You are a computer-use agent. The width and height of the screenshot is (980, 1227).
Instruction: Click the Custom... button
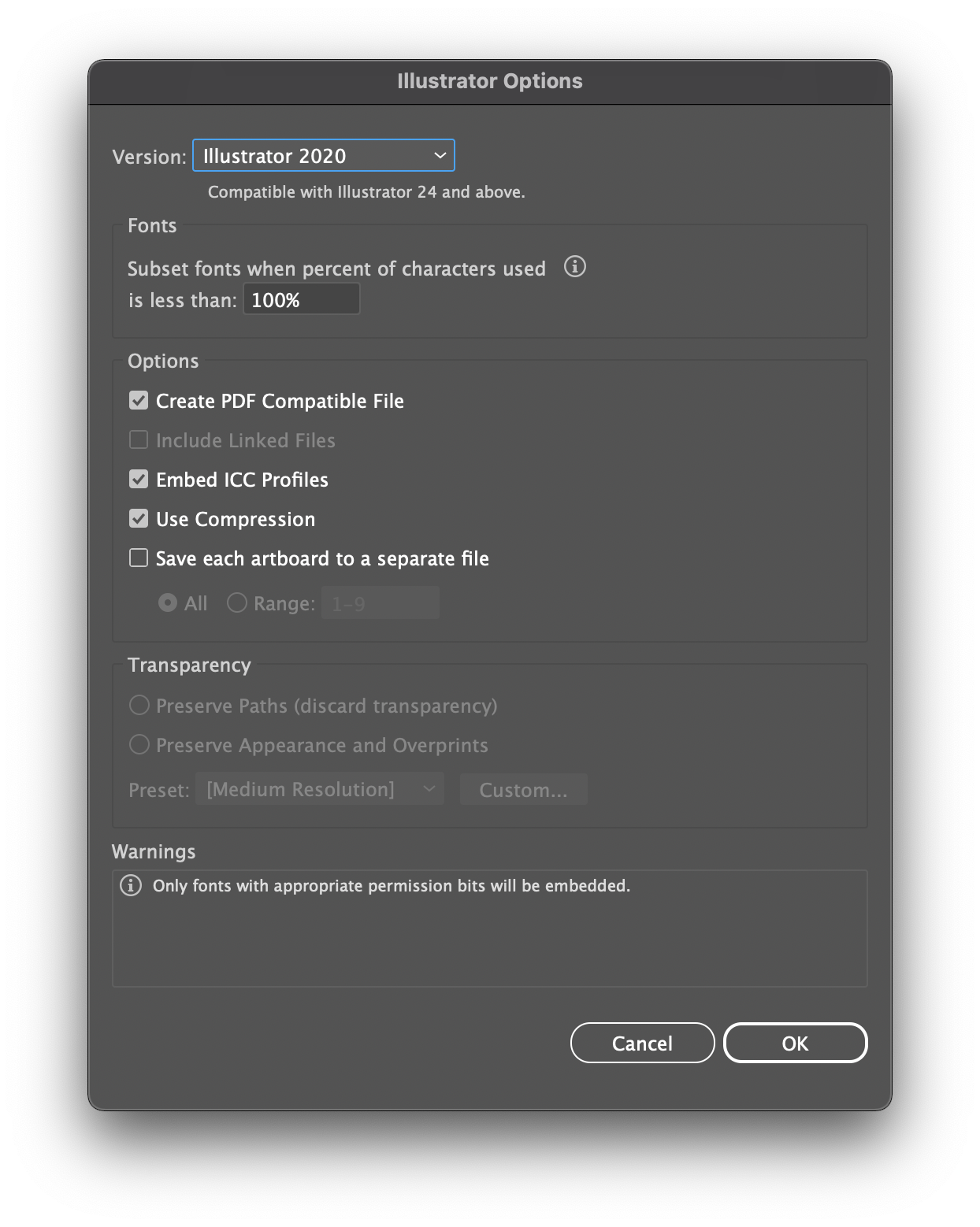tap(523, 789)
